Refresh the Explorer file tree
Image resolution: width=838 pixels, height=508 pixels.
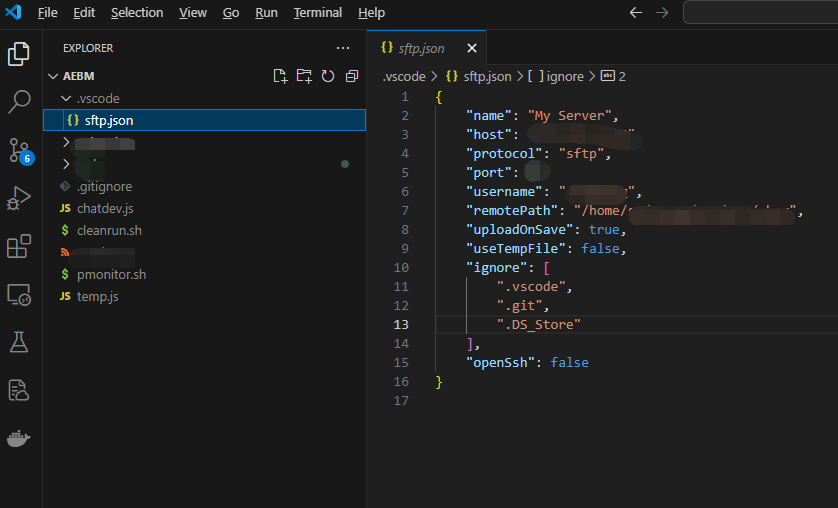(328, 76)
